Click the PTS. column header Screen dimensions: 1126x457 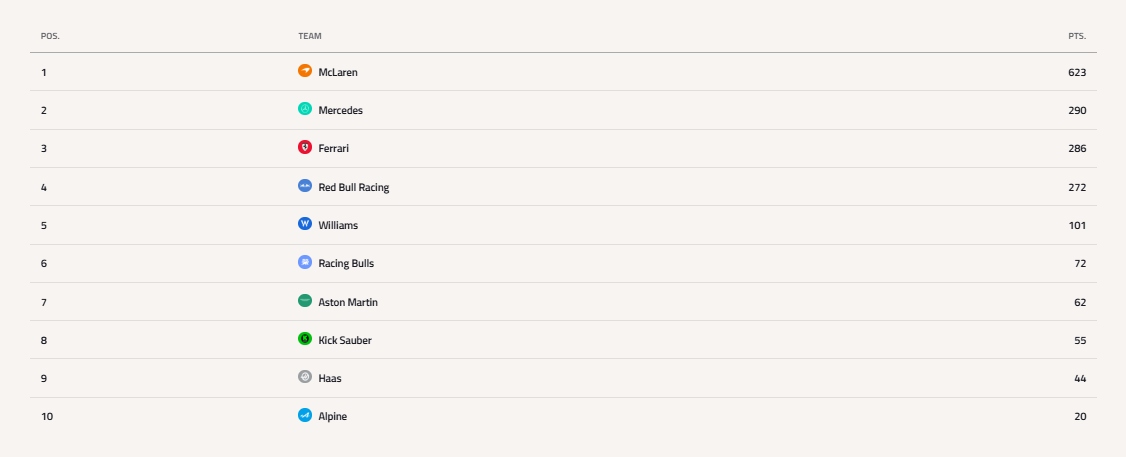pos(1076,36)
